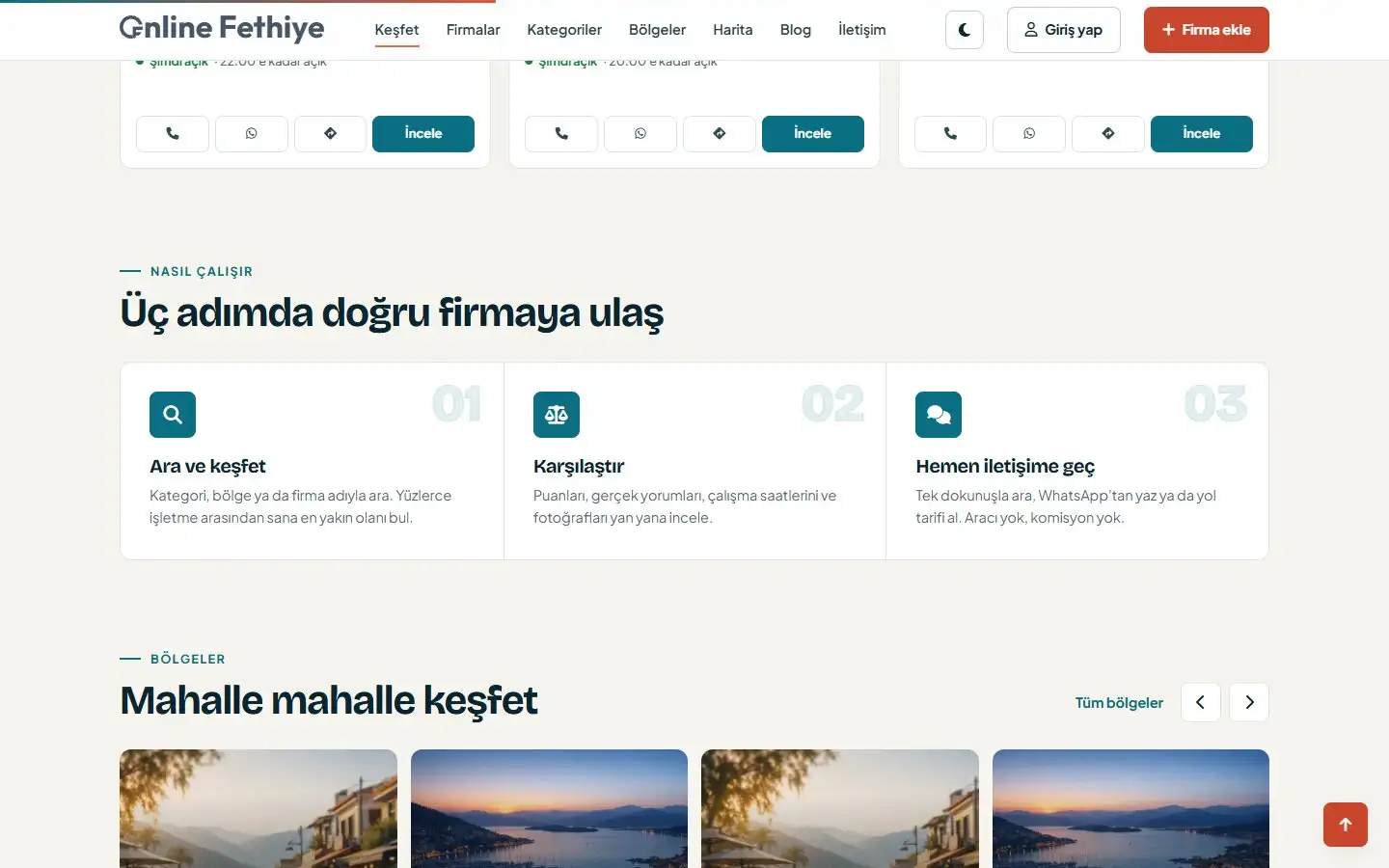Click the Karşılaştır heading
1389x868 pixels.
pos(579,467)
